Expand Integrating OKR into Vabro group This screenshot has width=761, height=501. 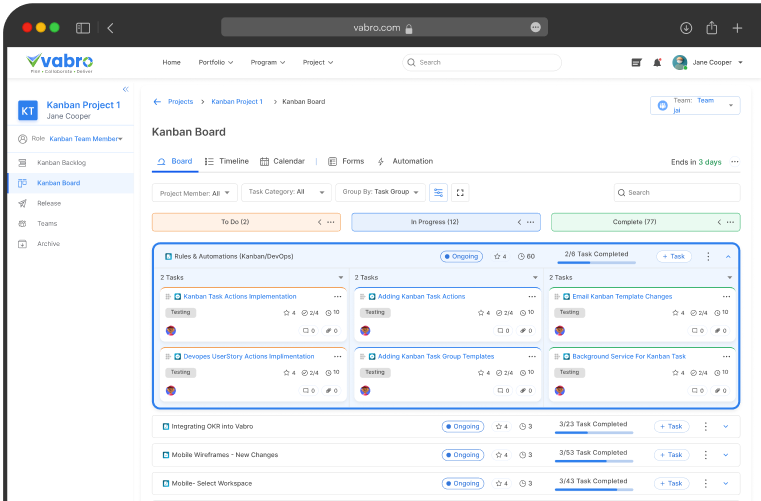[726, 426]
